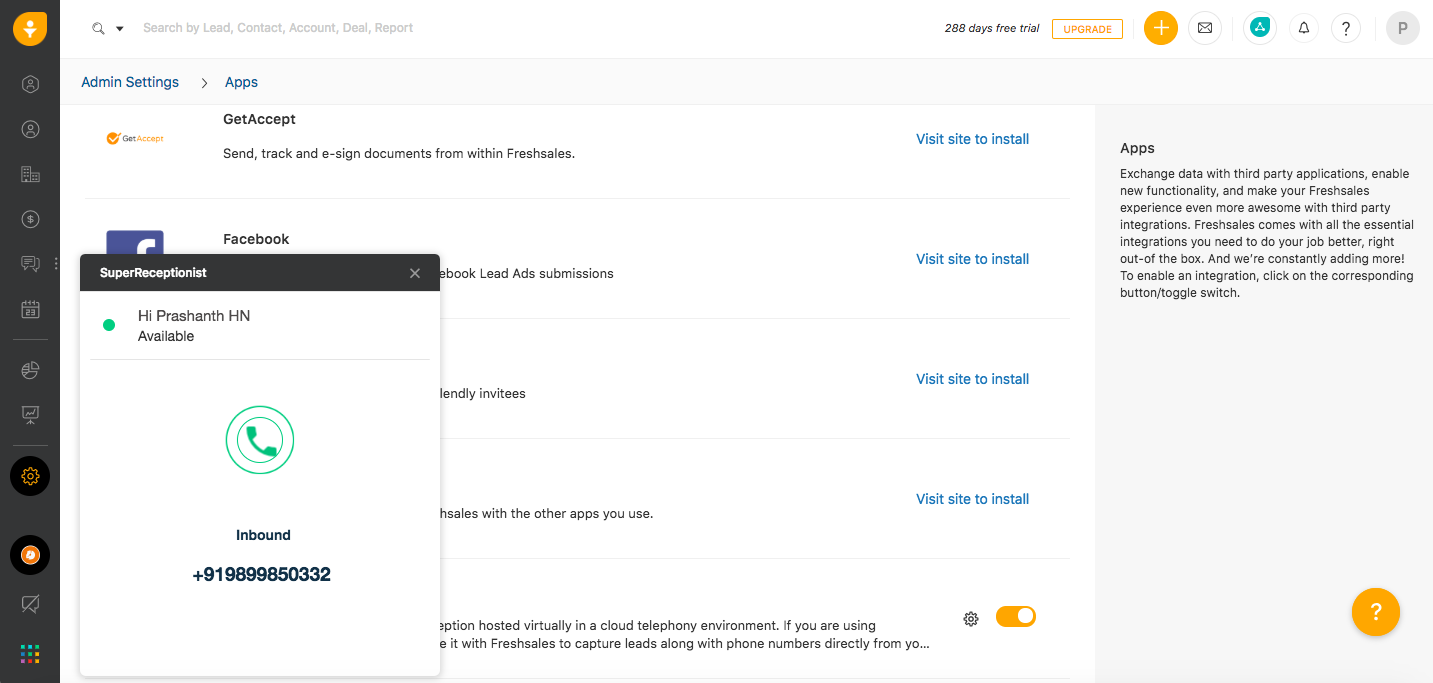Click the UPGRADE button
The width and height of the screenshot is (1433, 683).
tap(1087, 29)
